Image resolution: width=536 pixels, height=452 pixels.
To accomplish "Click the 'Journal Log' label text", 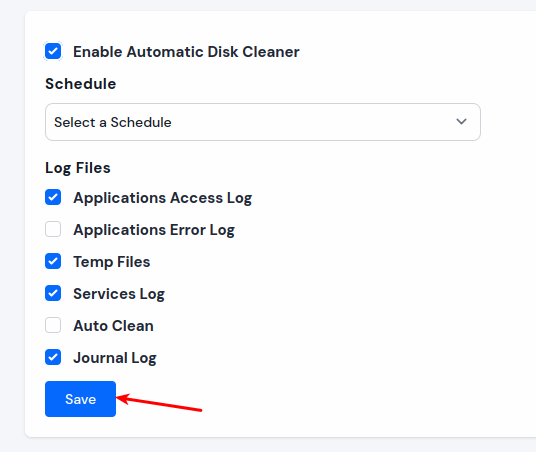I will click(x=115, y=358).
